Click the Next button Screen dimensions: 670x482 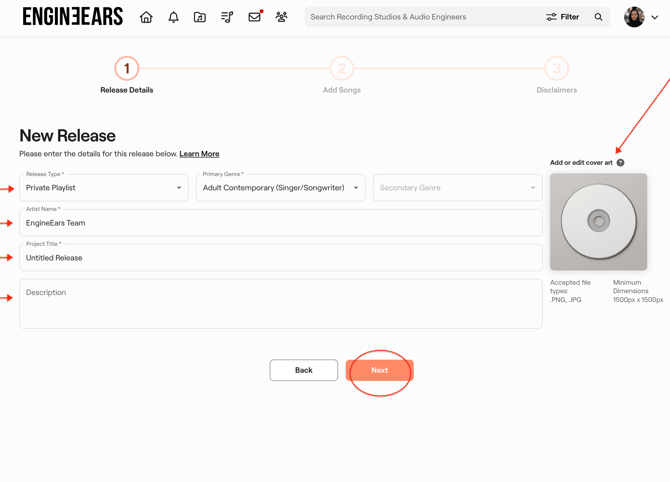379,370
